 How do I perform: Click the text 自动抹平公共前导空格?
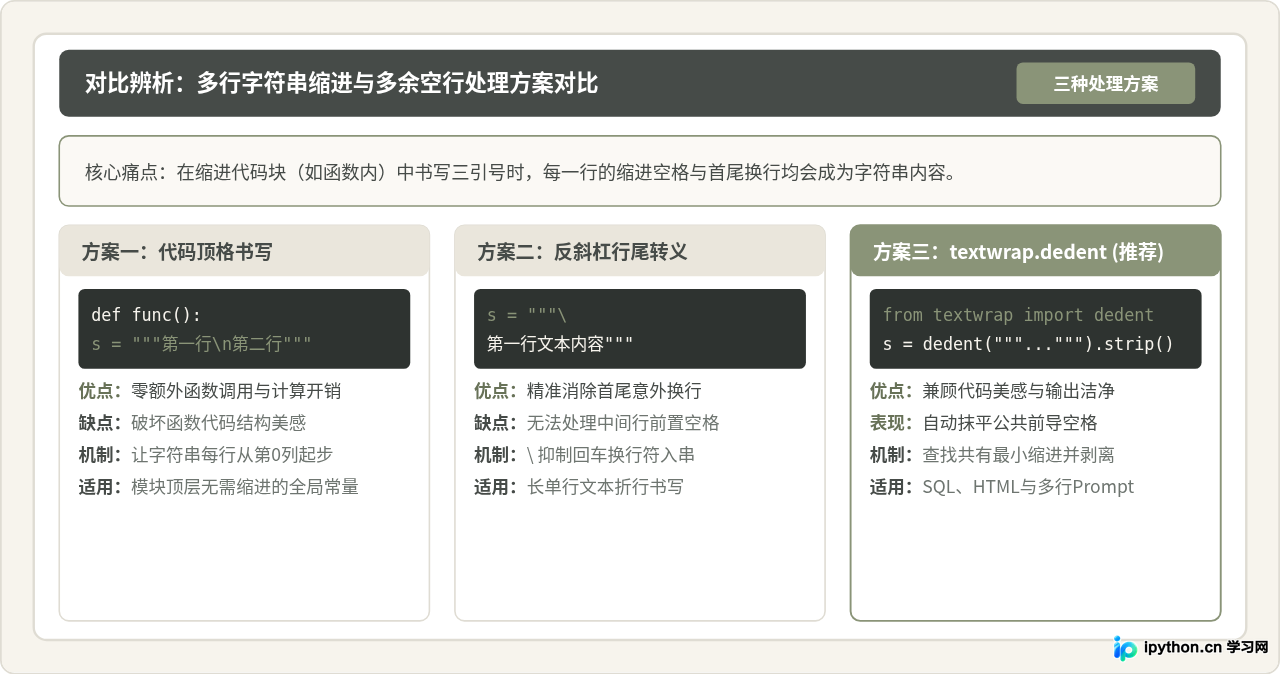coord(1010,423)
